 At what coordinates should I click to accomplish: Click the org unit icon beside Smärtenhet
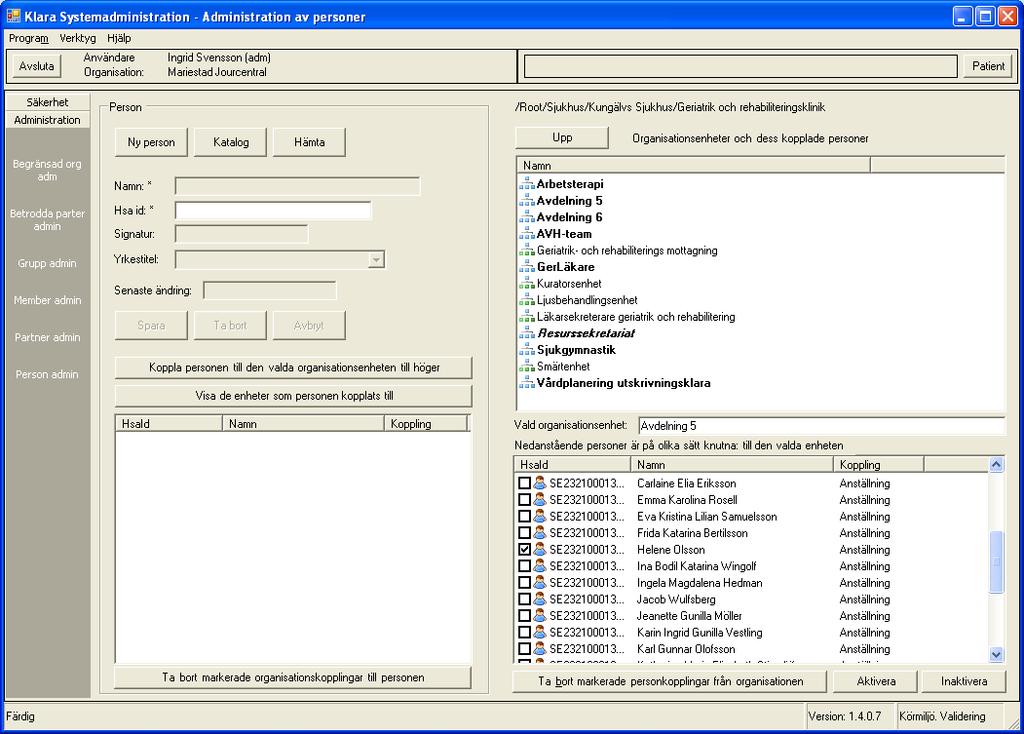tap(527, 366)
